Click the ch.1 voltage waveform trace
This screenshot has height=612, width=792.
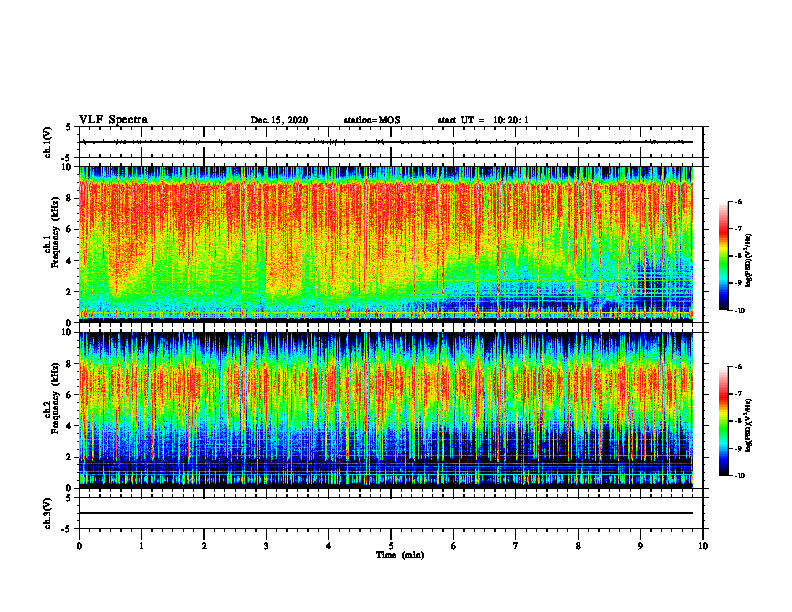[386, 142]
